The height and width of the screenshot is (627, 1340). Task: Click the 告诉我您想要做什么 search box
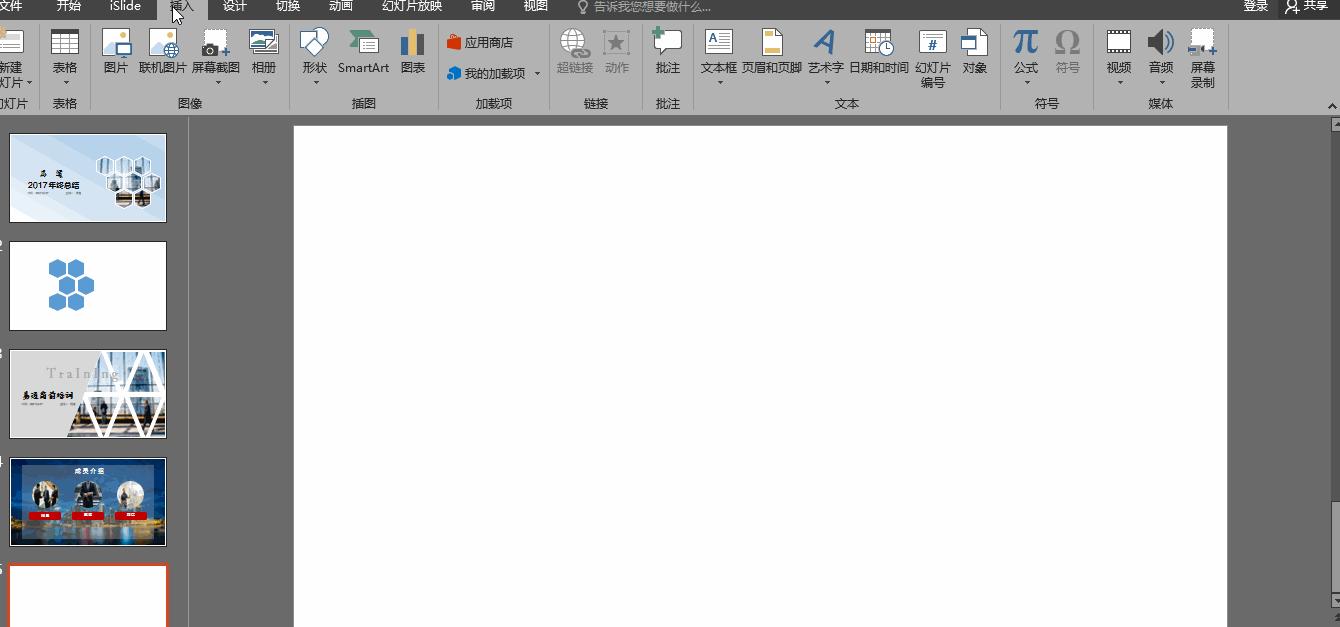[652, 7]
